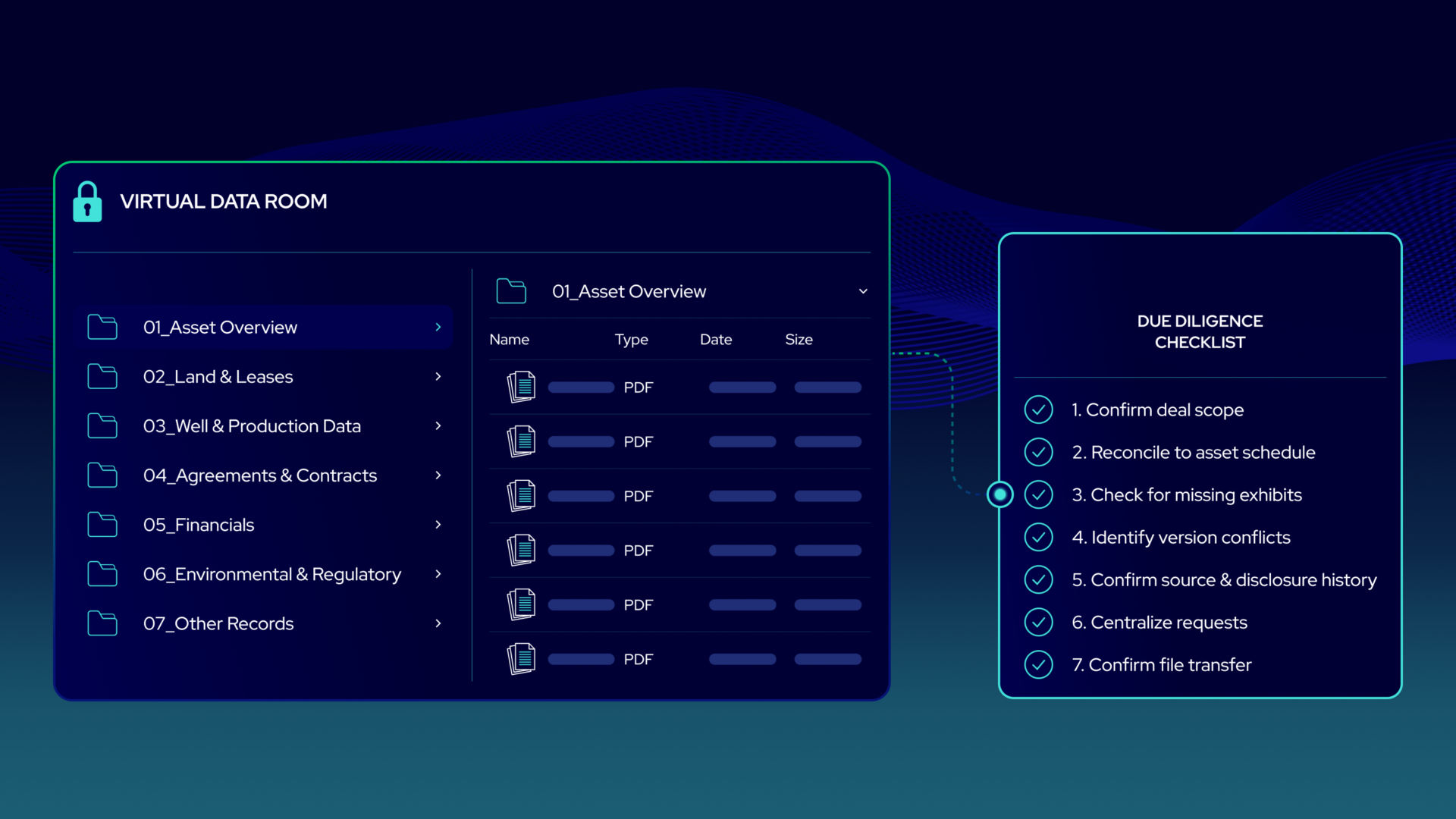Click the folder icon for 07_Other Records
Image resolution: width=1456 pixels, height=819 pixels.
pos(102,623)
